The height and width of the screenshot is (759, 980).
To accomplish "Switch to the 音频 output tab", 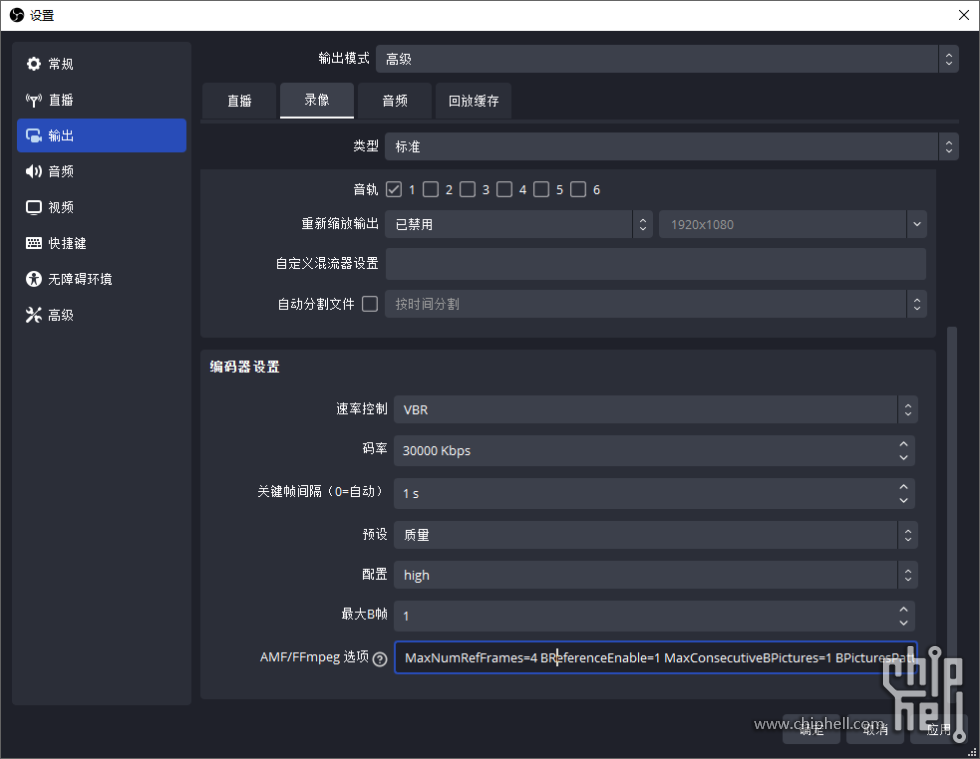I will (x=394, y=101).
